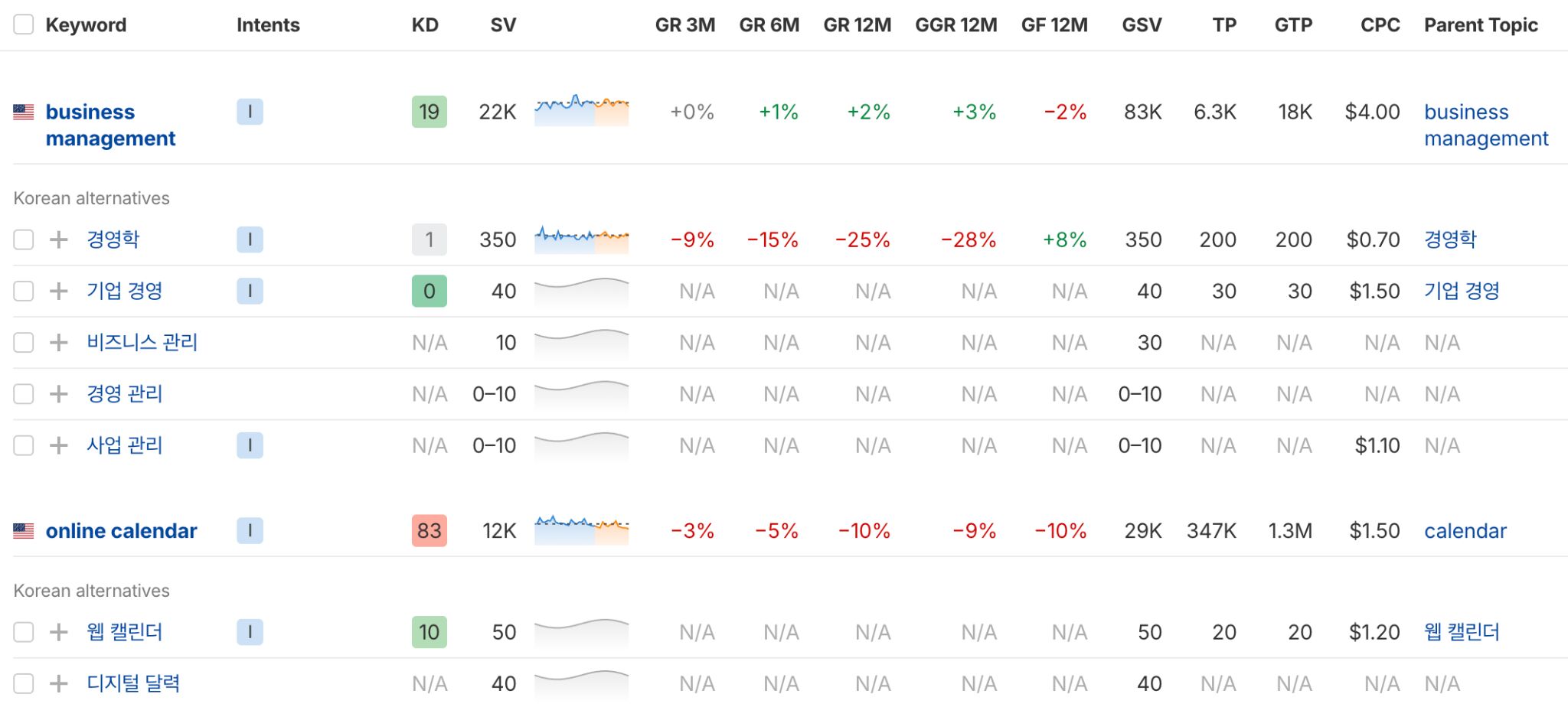Click the green KD badge 10 for 웹 캘린더

(429, 632)
